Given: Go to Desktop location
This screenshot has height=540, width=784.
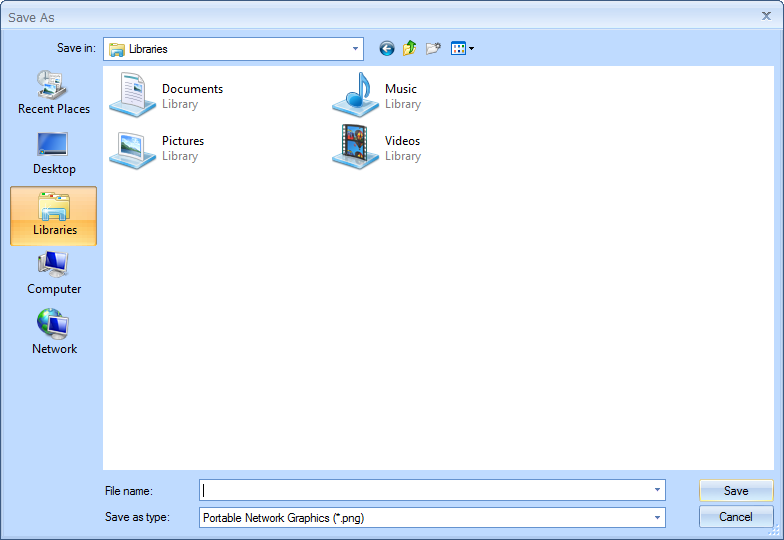Looking at the screenshot, I should 54,153.
